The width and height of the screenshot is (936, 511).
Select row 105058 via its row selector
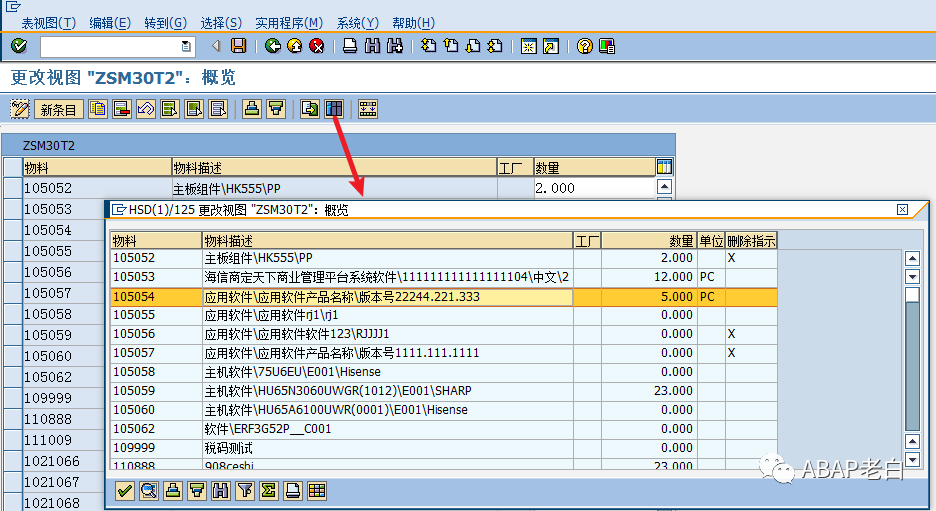[x=13, y=313]
